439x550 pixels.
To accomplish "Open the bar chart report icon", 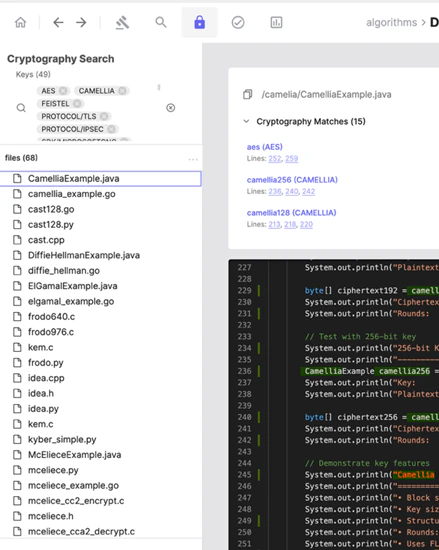I will click(x=276, y=22).
